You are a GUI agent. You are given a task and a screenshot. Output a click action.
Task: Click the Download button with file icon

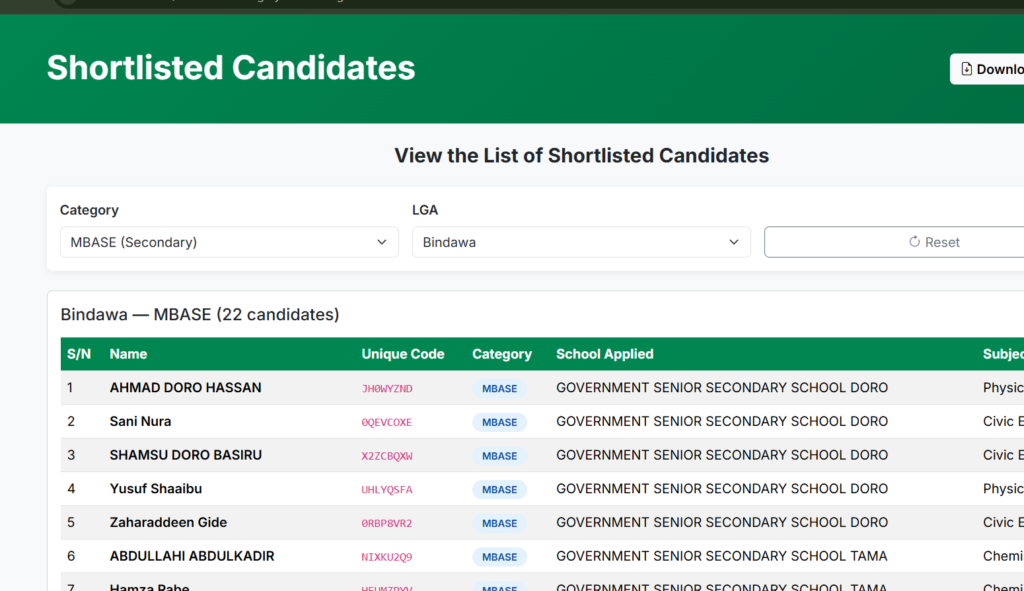[x=987, y=69]
